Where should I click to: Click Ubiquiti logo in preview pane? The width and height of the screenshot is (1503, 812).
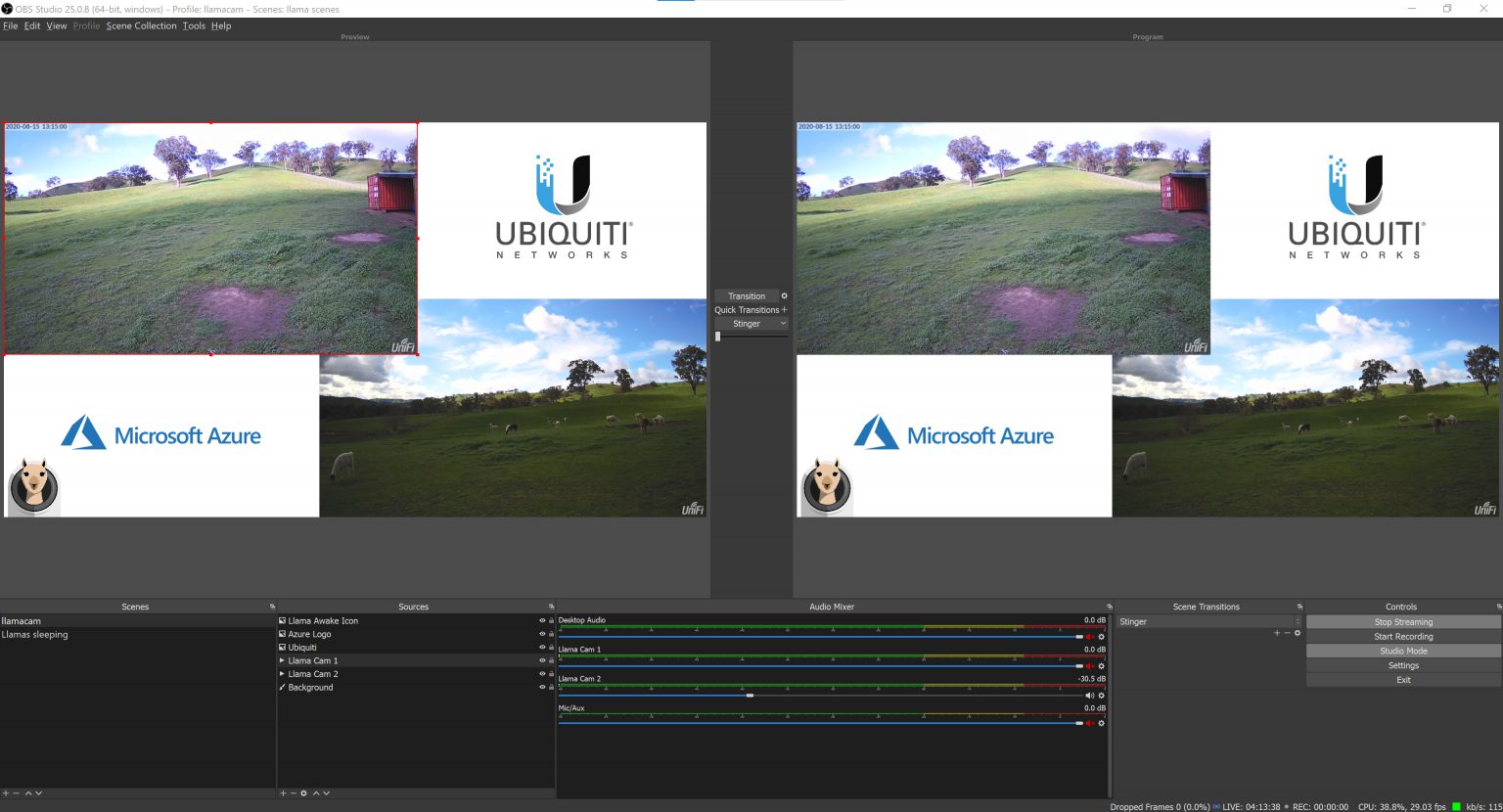pyautogui.click(x=563, y=209)
